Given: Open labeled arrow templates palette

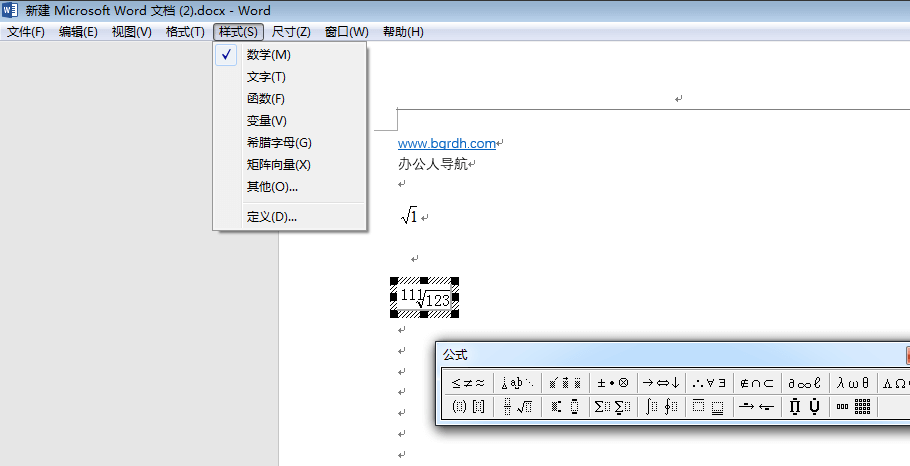Looking at the screenshot, I should pos(757,407).
